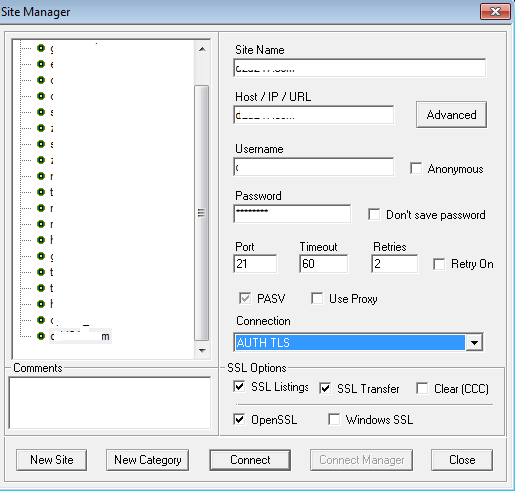Screen dimensions: 515x491
Task: Open the Connection dropdown arrow
Action: click(474, 342)
